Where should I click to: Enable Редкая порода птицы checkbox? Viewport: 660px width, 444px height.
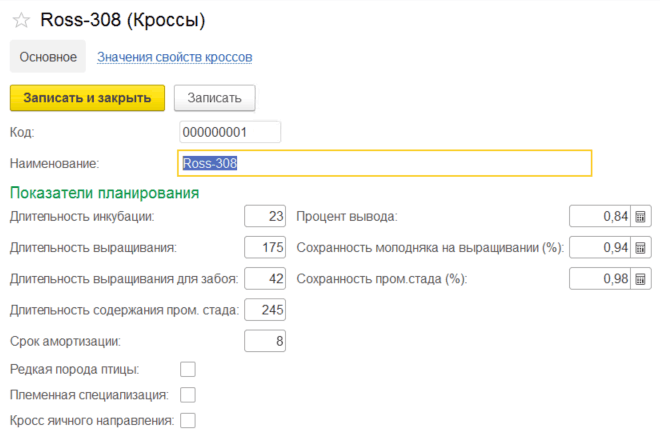(x=188, y=369)
